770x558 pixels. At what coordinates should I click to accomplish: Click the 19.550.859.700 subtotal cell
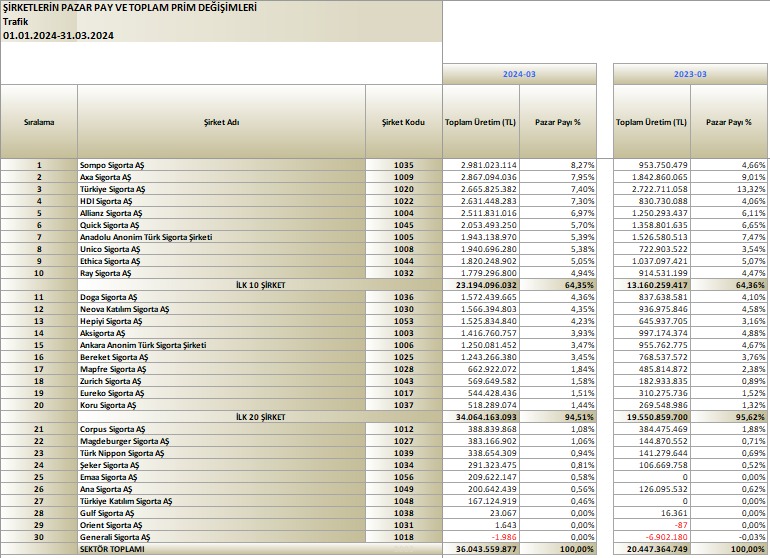(652, 417)
